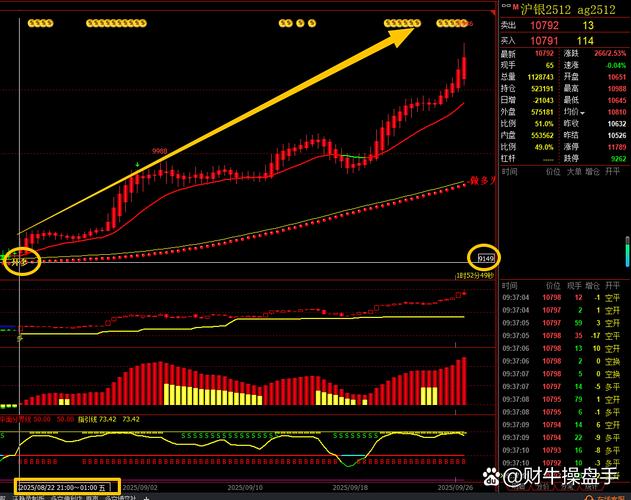Click the 买入 price 10791 row

click(x=562, y=39)
